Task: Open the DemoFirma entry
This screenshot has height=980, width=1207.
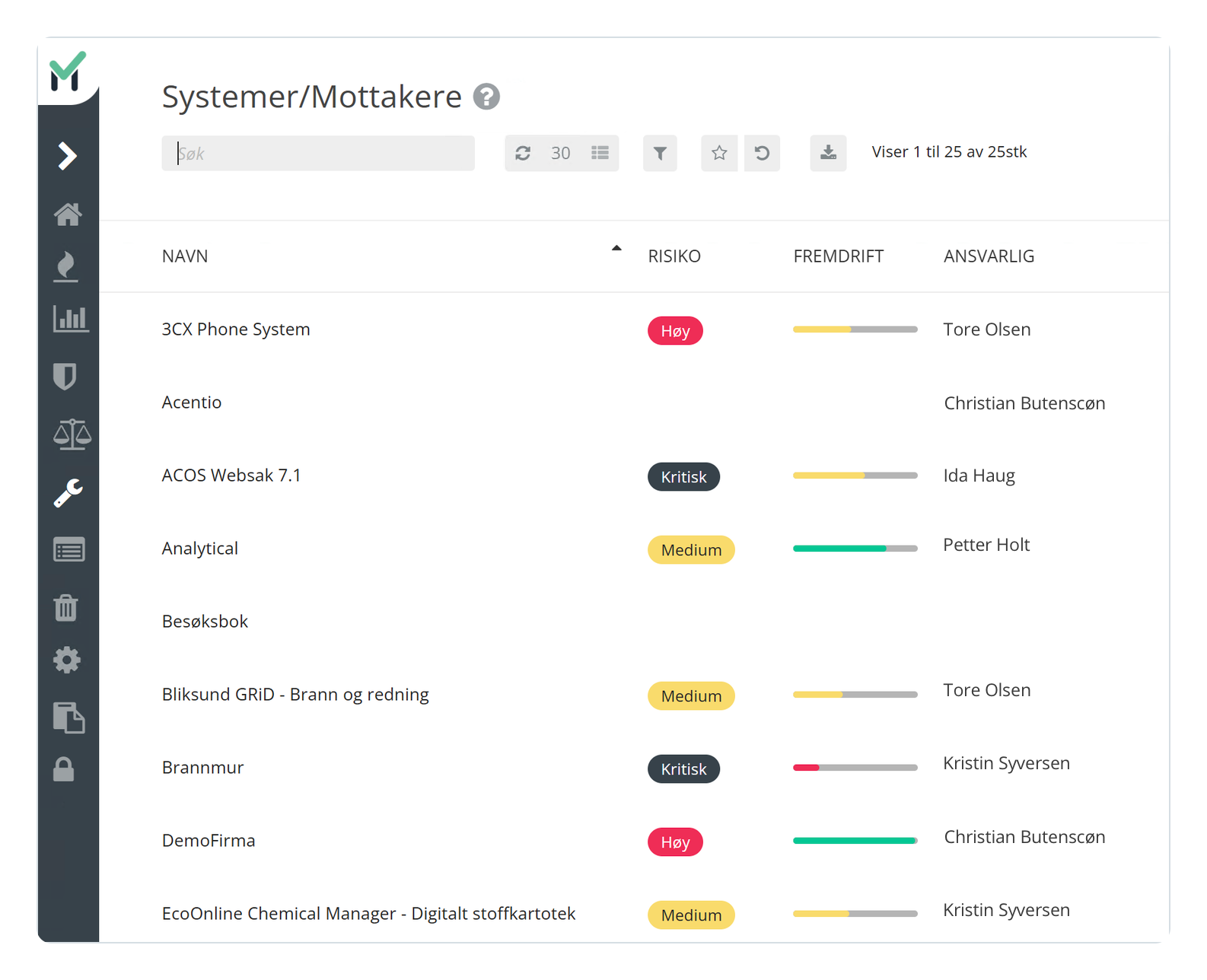Action: [x=209, y=841]
